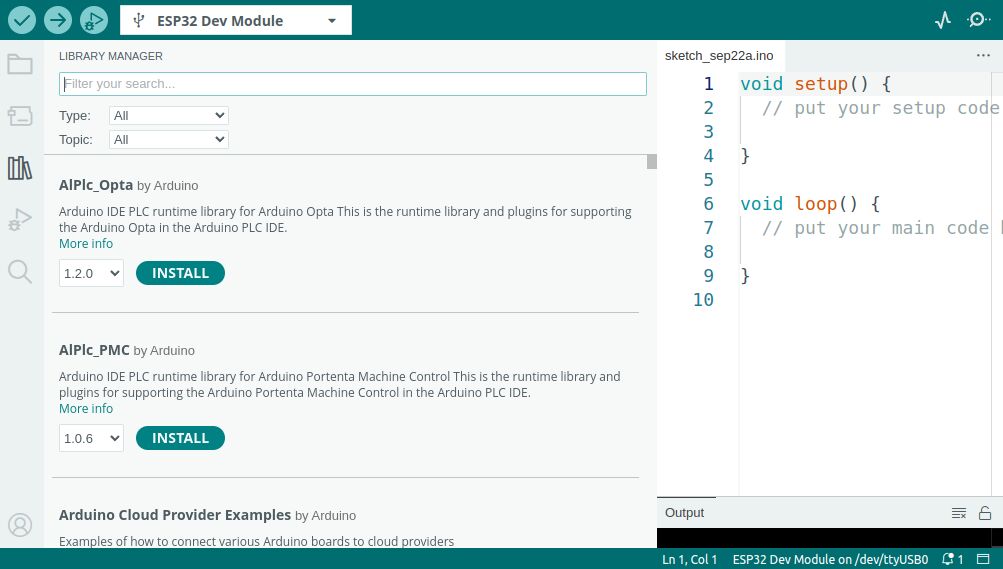Click the user account profile icon
1003x569 pixels.
point(20,525)
